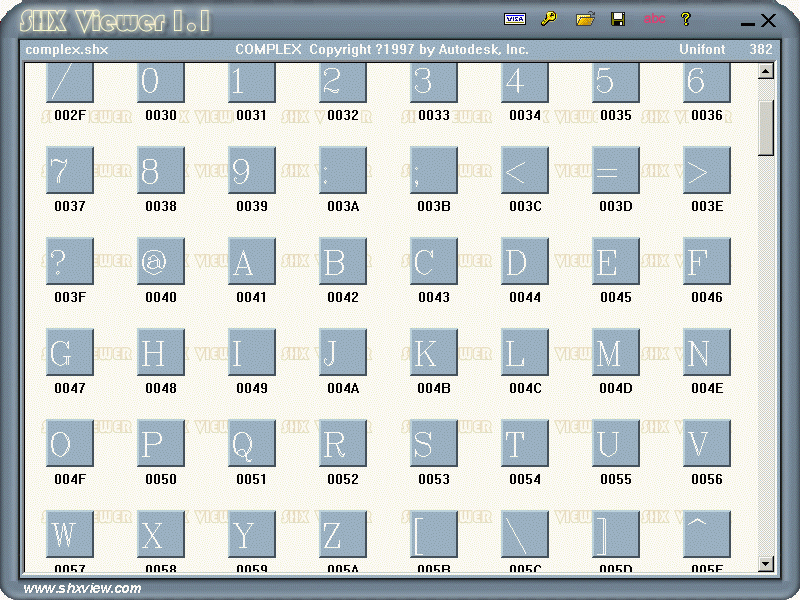Open the abc text preview tool
This screenshot has height=600, width=800.
[x=655, y=18]
